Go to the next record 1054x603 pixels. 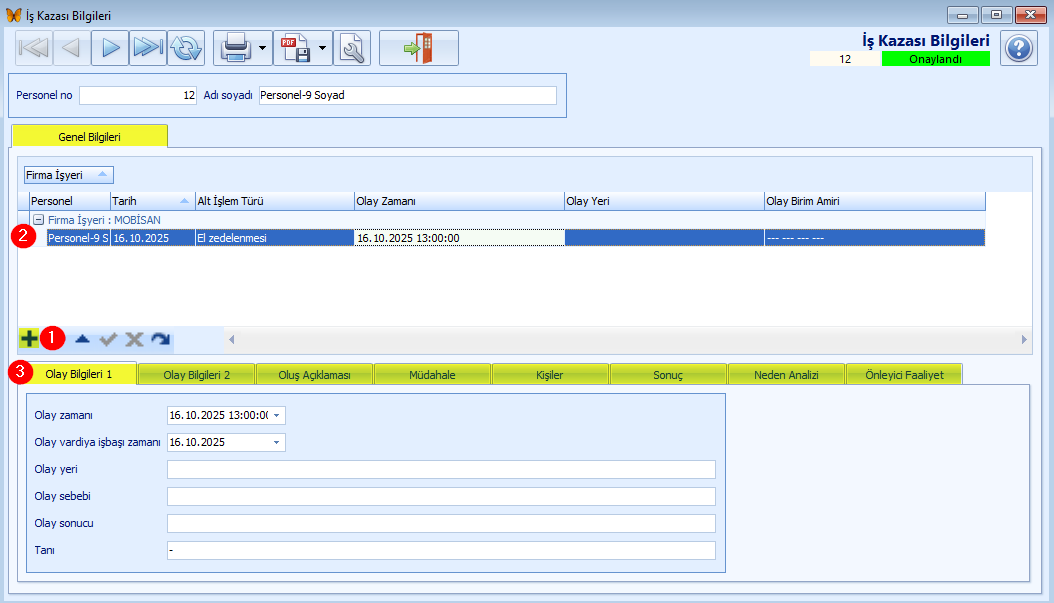click(x=110, y=47)
